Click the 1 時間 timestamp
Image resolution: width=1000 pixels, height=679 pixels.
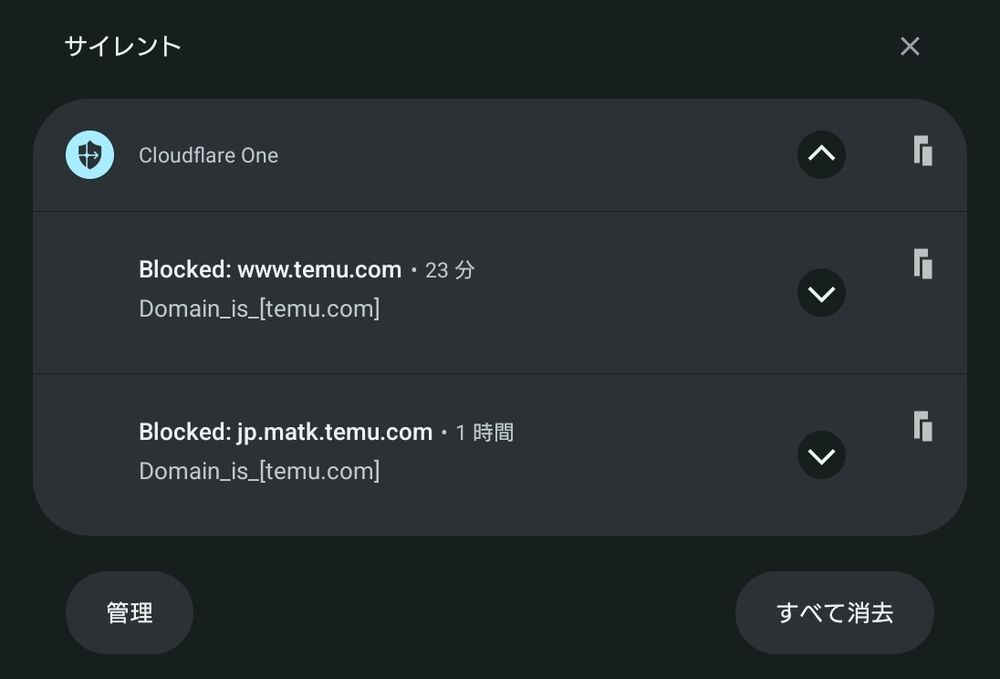(485, 432)
